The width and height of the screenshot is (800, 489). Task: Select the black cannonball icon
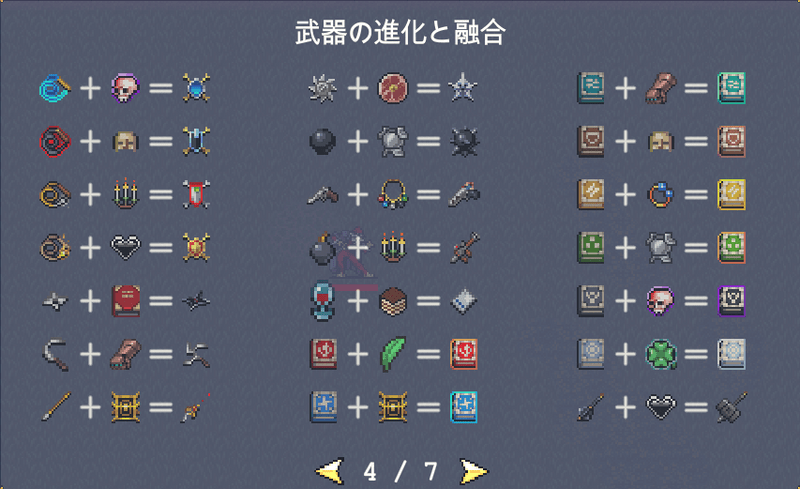pyautogui.click(x=322, y=141)
